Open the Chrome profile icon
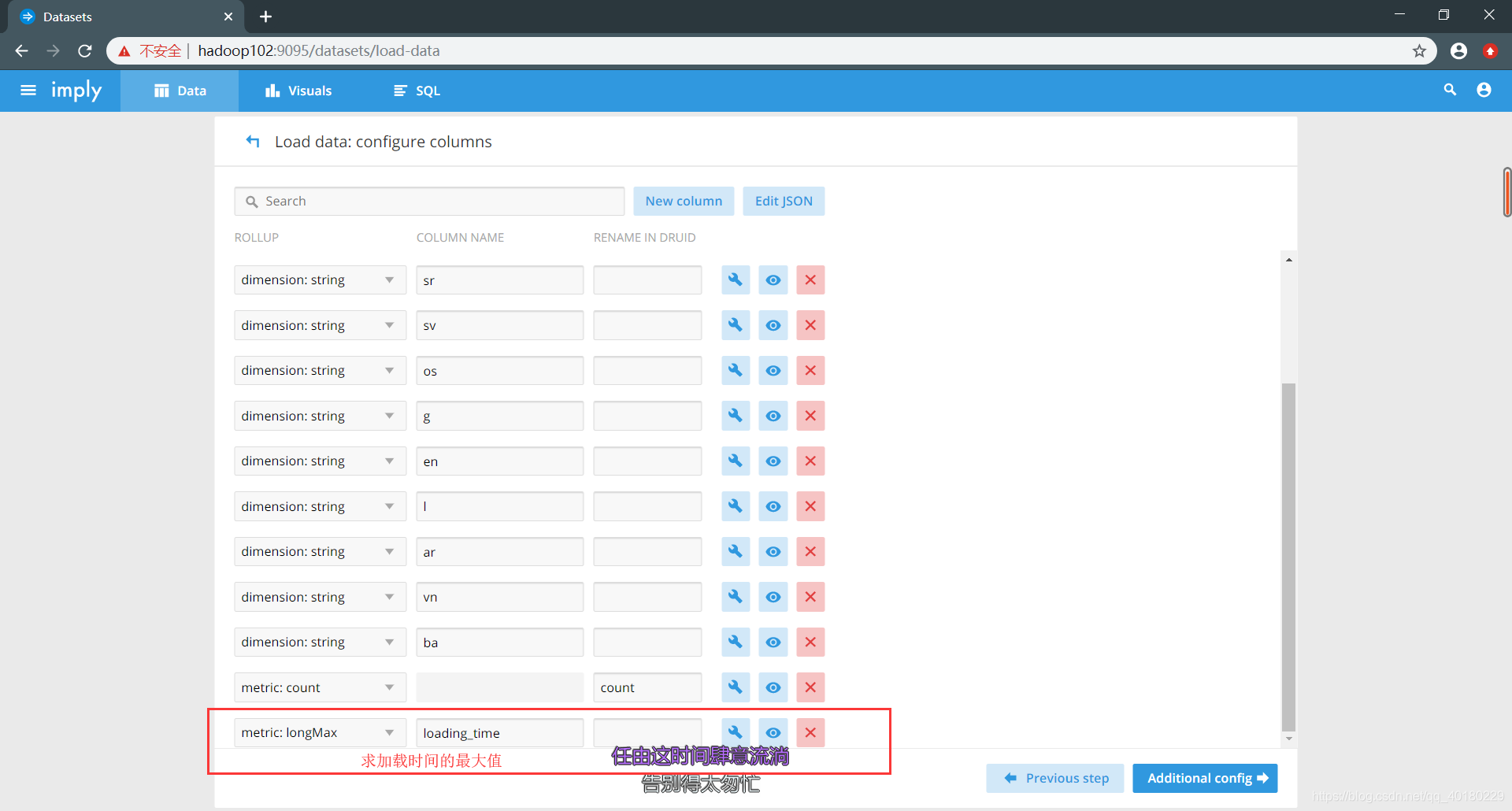 (1458, 51)
